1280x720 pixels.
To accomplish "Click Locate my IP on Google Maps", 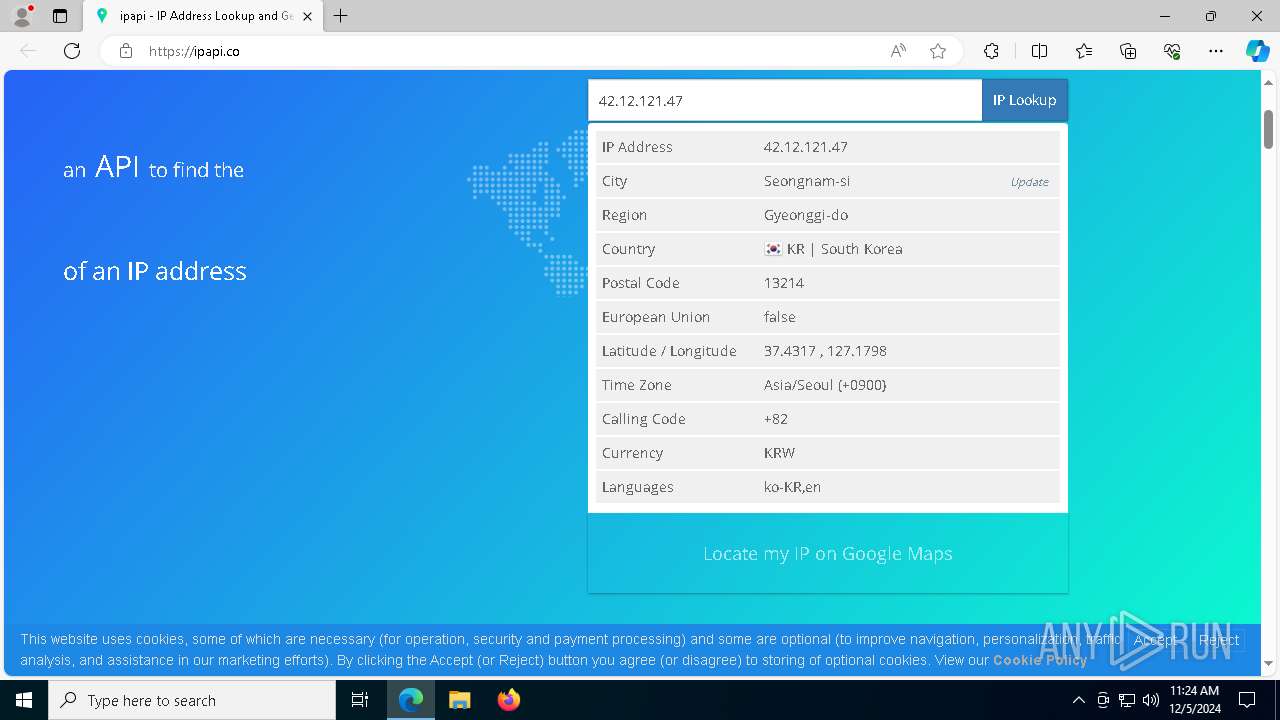I will point(828,553).
